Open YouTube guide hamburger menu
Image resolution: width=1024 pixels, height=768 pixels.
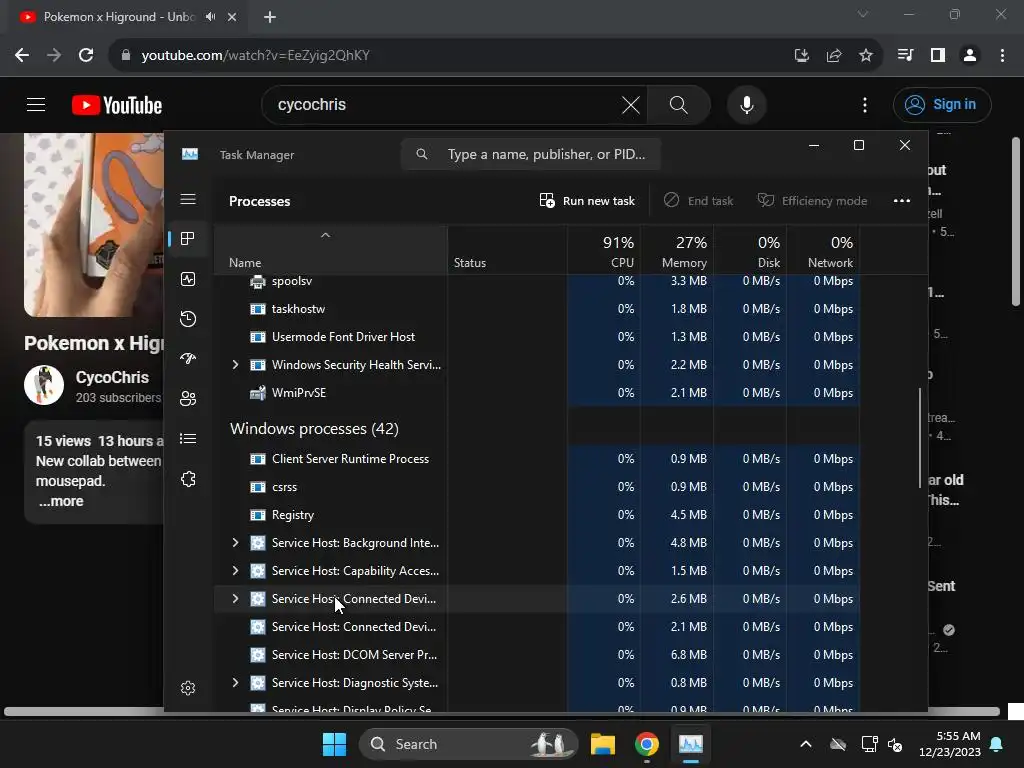point(36,104)
